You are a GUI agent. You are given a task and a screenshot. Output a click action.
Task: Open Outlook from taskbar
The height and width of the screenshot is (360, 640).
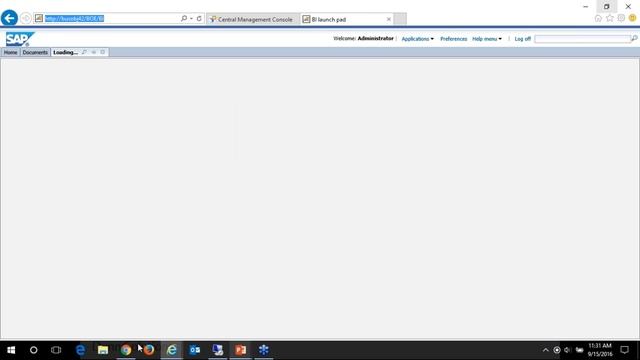point(195,350)
